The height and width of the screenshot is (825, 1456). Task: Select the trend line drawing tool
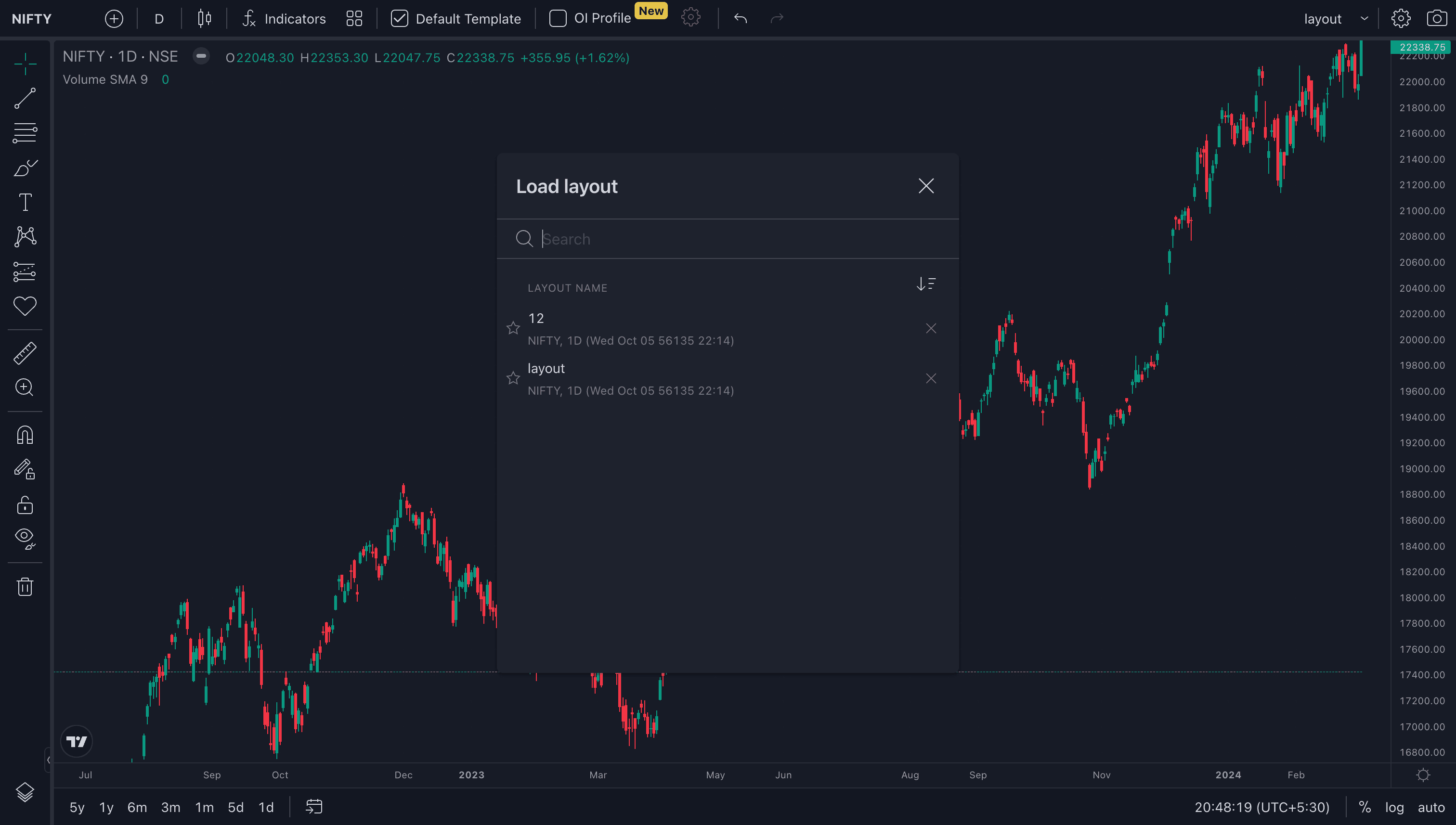click(x=25, y=98)
